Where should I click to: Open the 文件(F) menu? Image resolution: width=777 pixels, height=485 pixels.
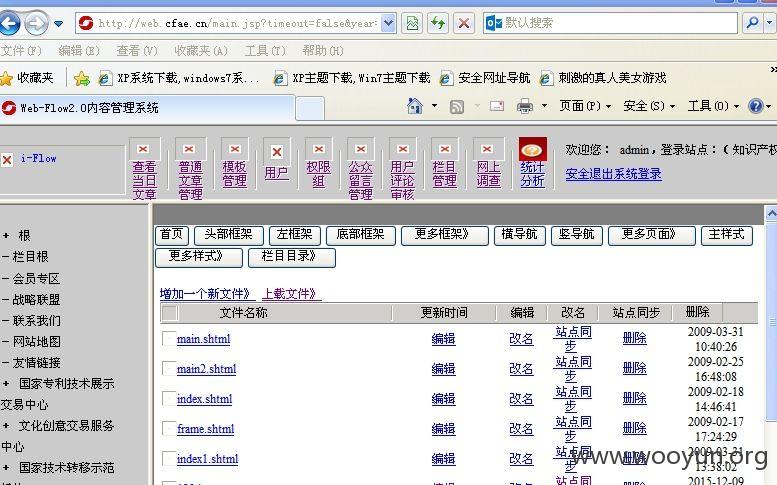(21, 51)
